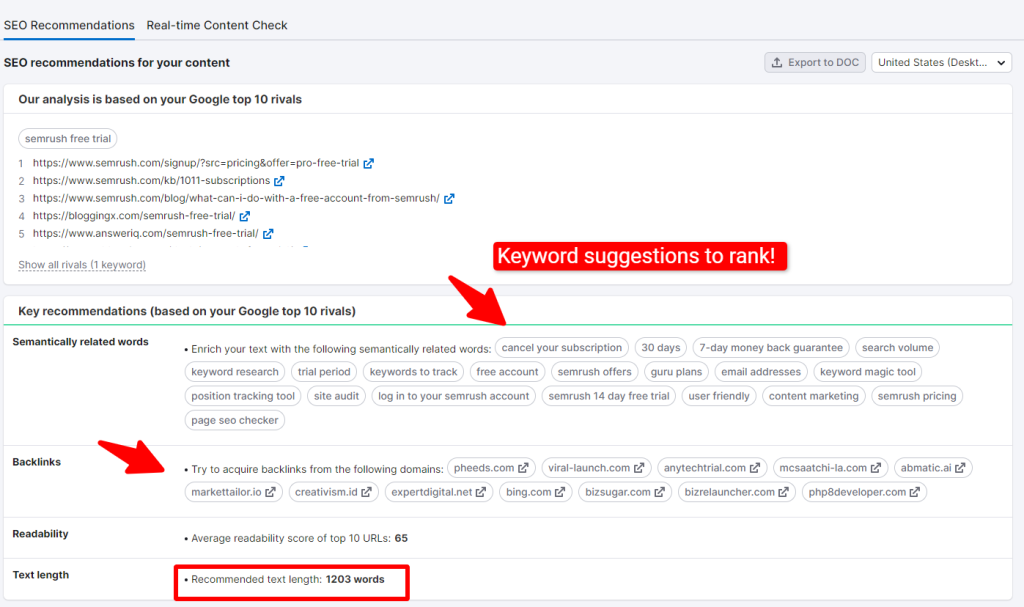1024x607 pixels.
Task: Click 'keyword magic tool' keyword chip
Action: click(868, 372)
